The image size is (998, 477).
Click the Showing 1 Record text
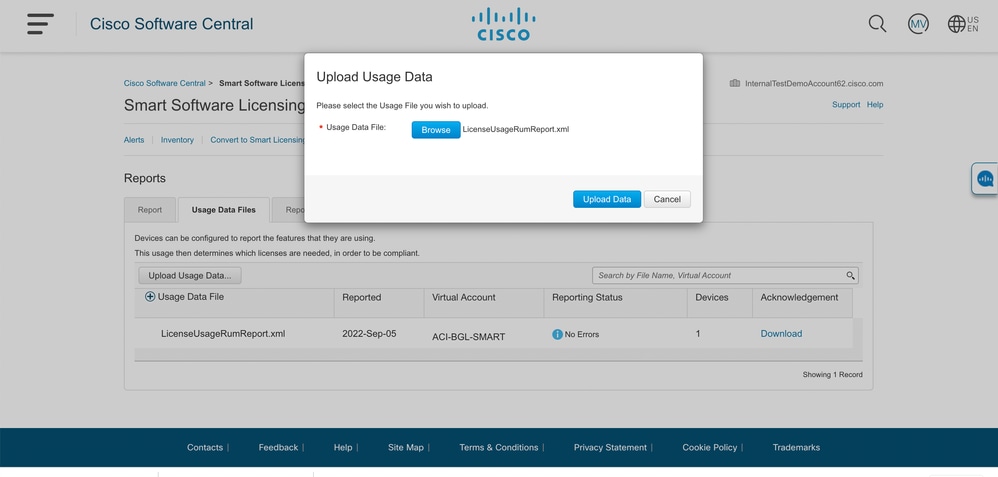(833, 375)
